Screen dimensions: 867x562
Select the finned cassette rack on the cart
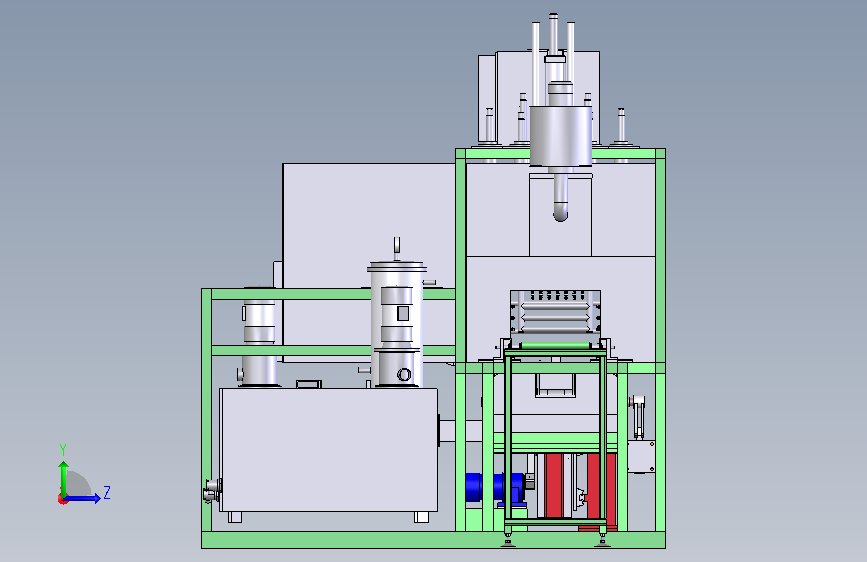pos(555,311)
